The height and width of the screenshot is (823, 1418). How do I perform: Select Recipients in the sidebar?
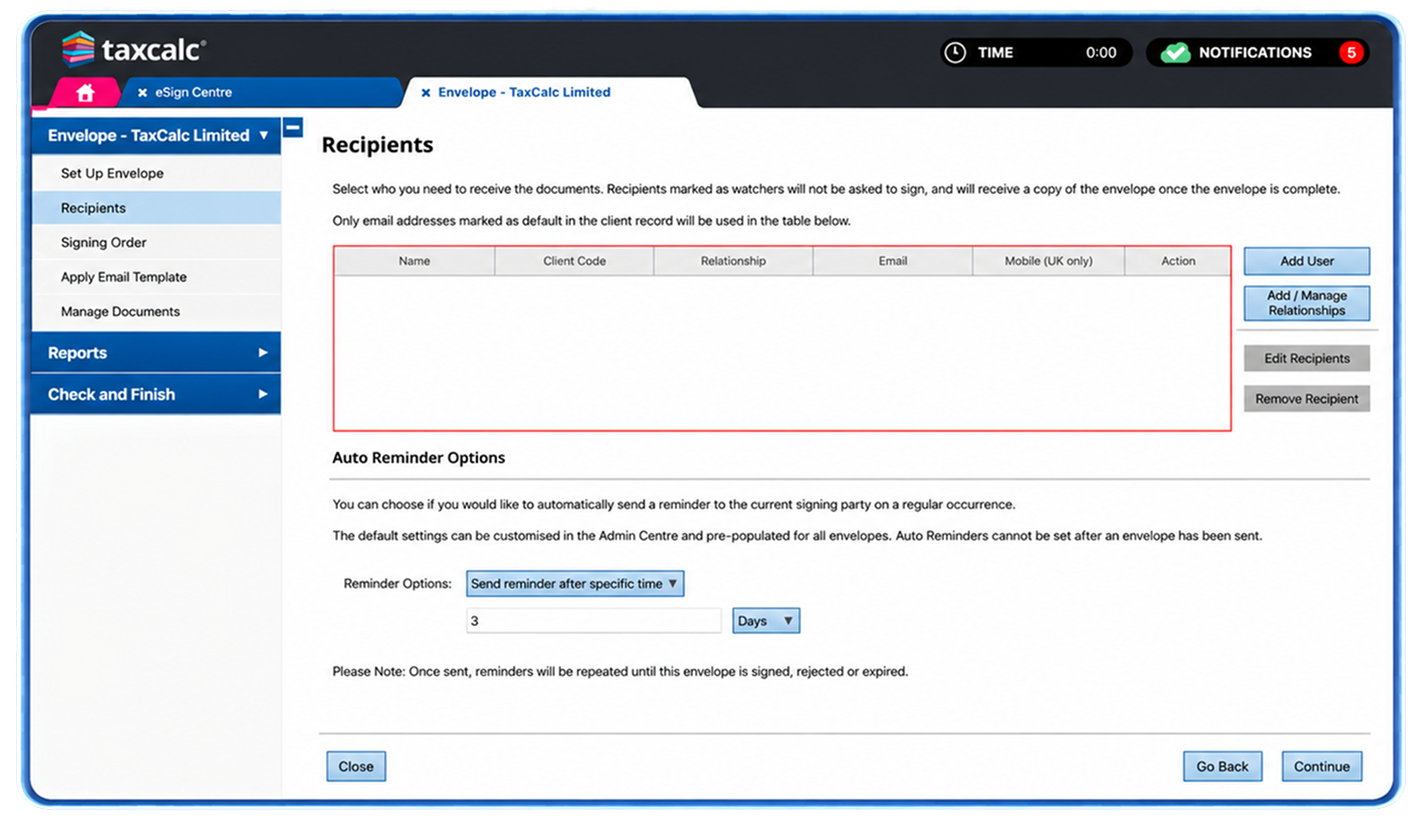pyautogui.click(x=156, y=208)
